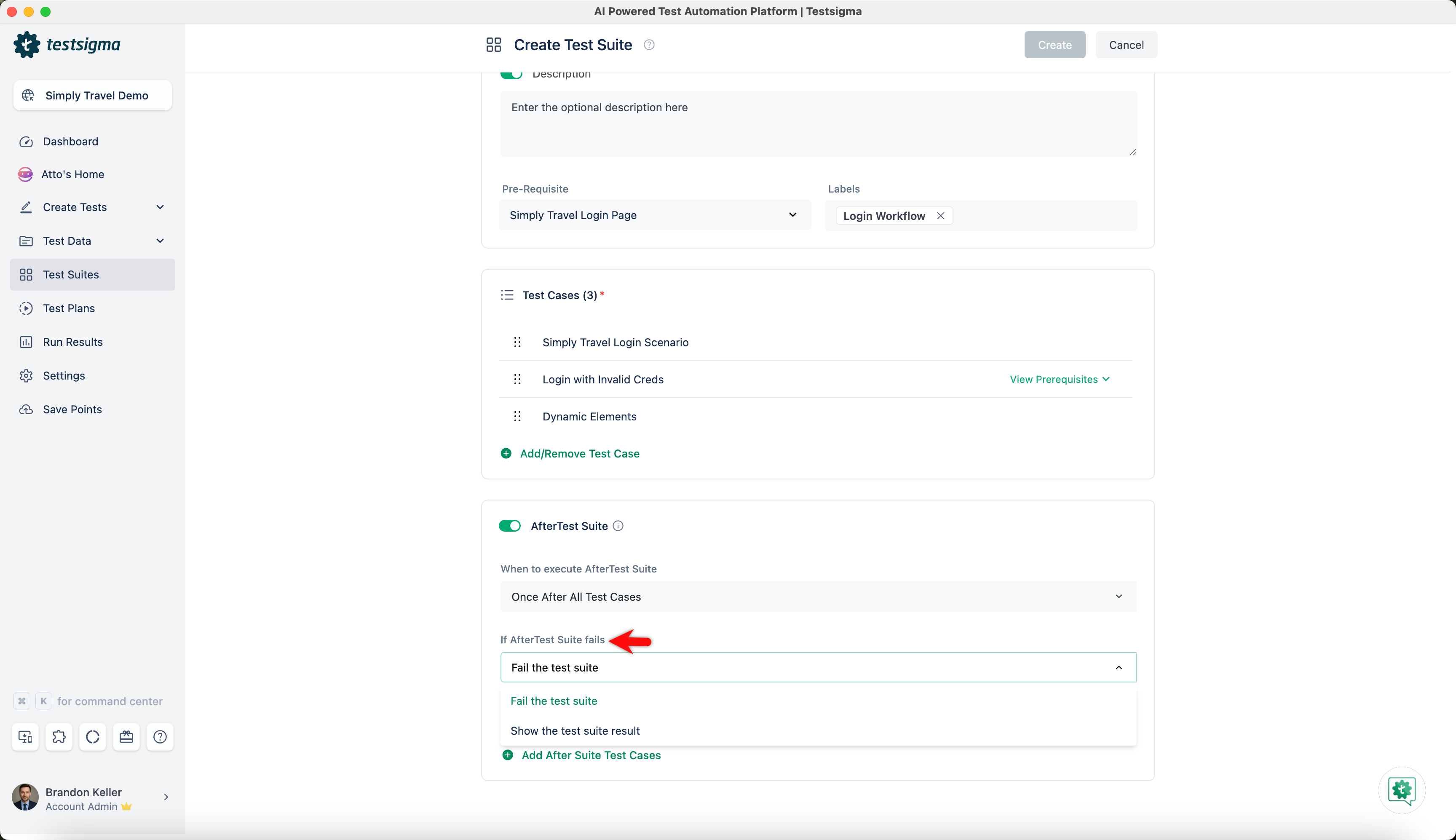Image resolution: width=1456 pixels, height=840 pixels.
Task: Click the question mark help icon in sidebar
Action: click(x=160, y=737)
